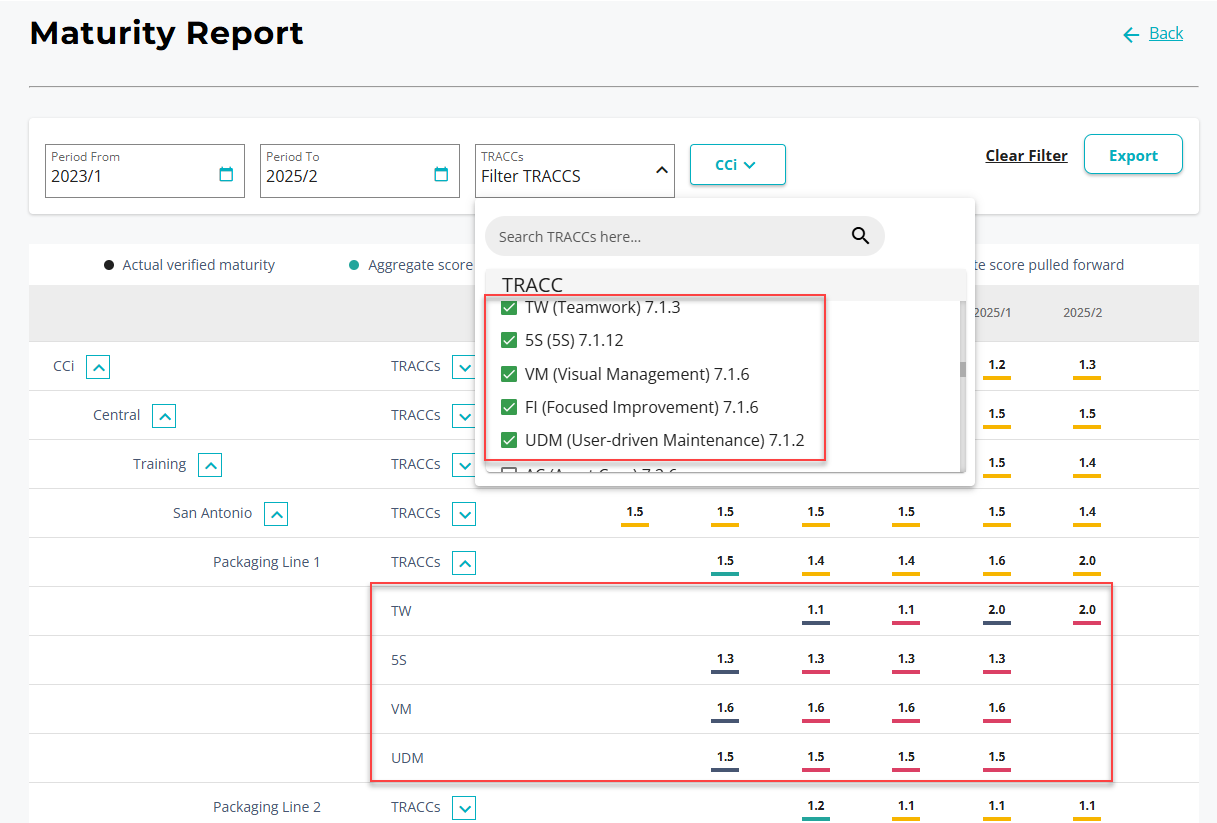Image resolution: width=1217 pixels, height=823 pixels.
Task: Click the San Antonio row label
Action: pyautogui.click(x=213, y=513)
